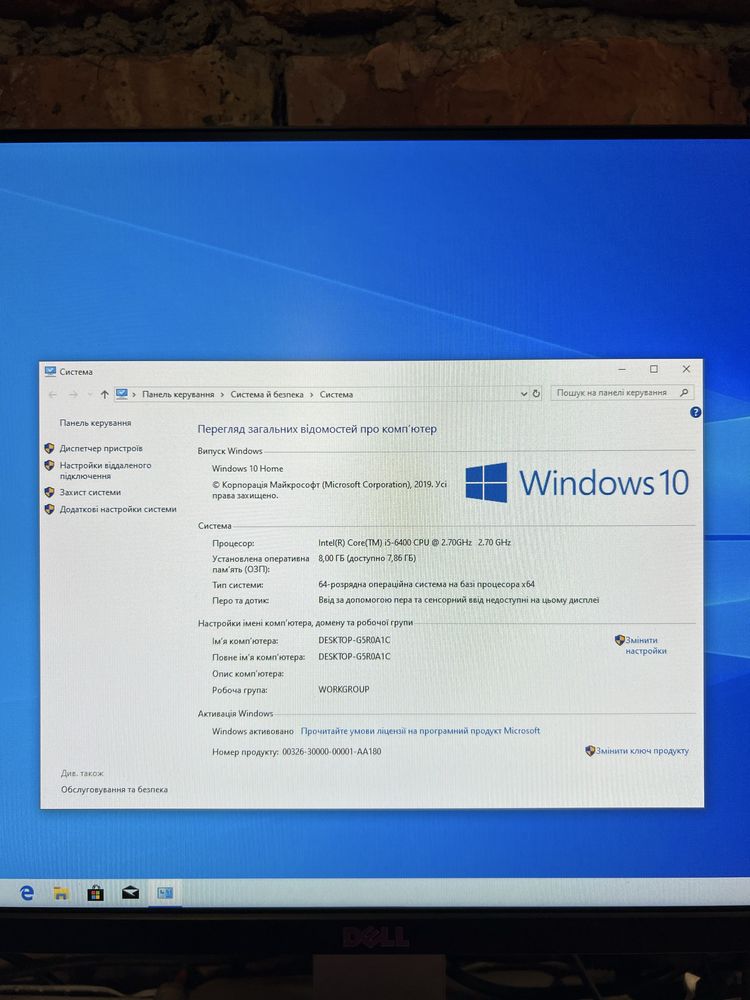Select the computer name value in the Ім'я комп'ютера row
The height and width of the screenshot is (1000, 750).
pyautogui.click(x=354, y=640)
